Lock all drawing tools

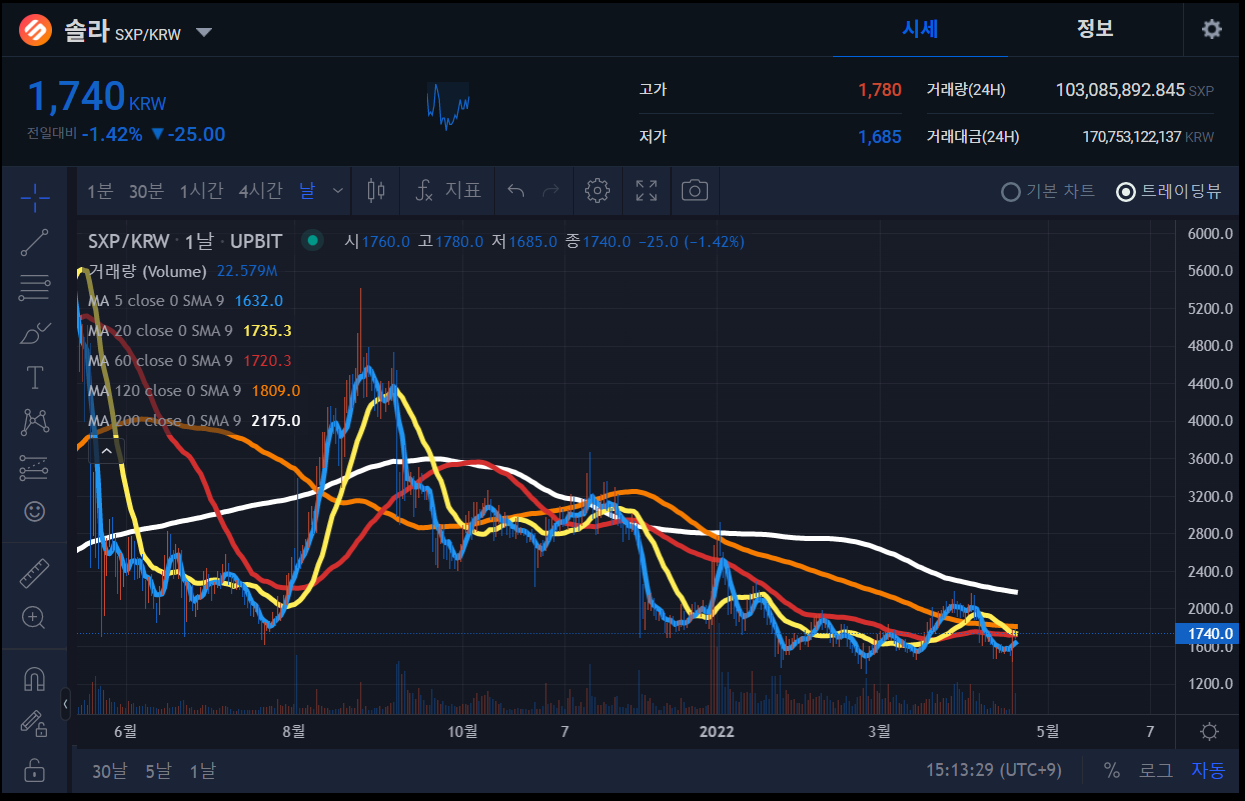[35, 769]
